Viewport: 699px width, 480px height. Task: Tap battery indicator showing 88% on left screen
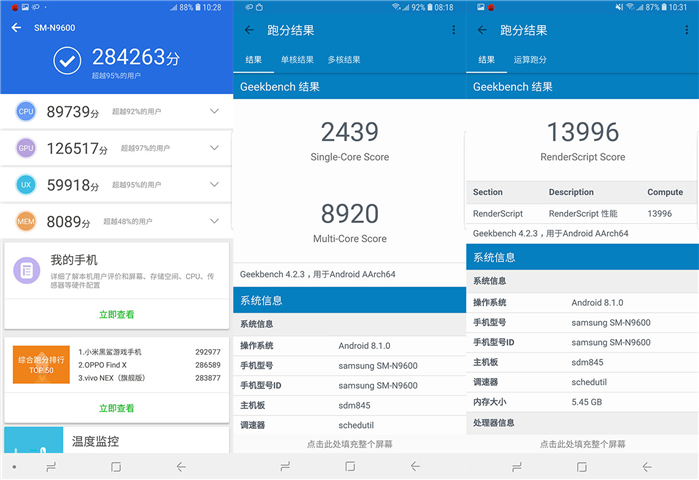(x=190, y=7)
